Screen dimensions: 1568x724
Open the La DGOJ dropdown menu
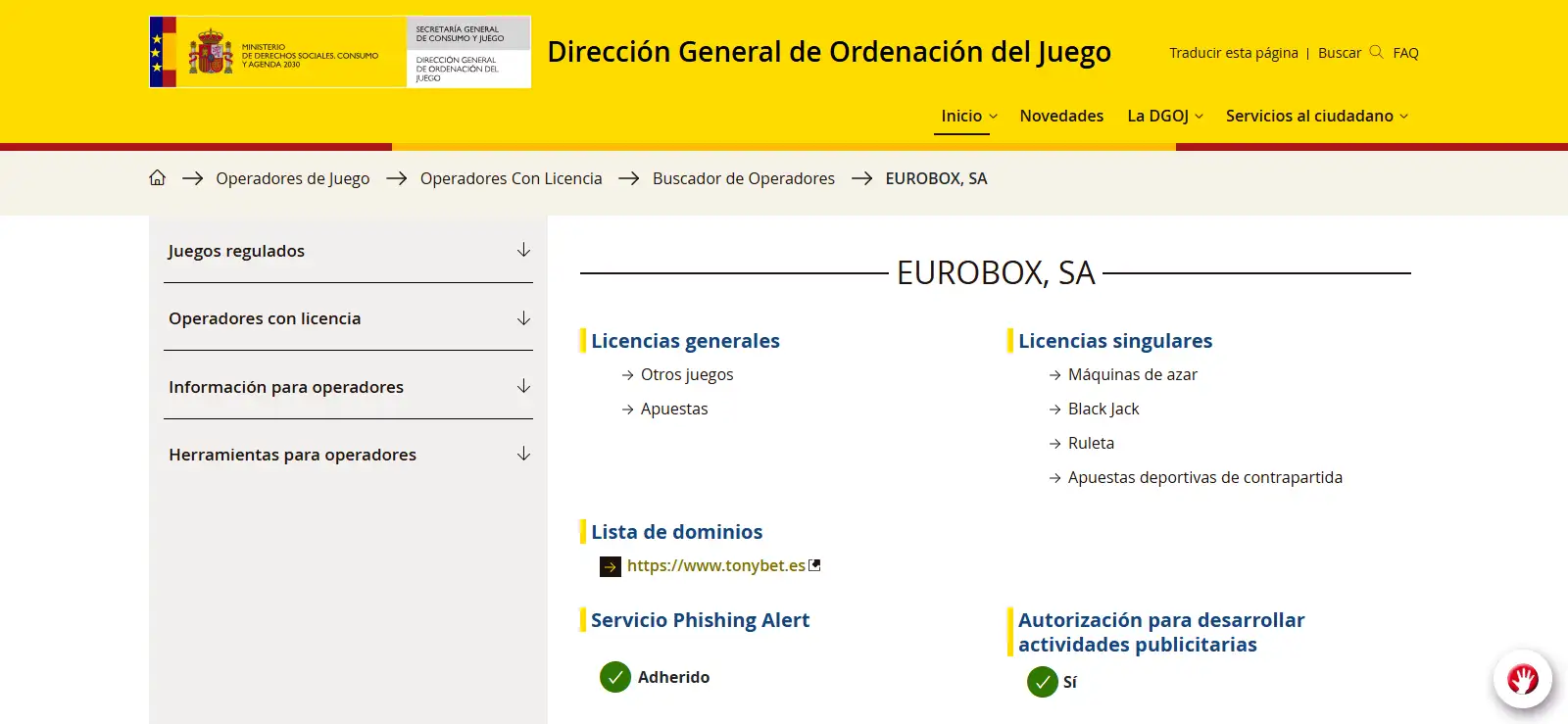point(1165,116)
